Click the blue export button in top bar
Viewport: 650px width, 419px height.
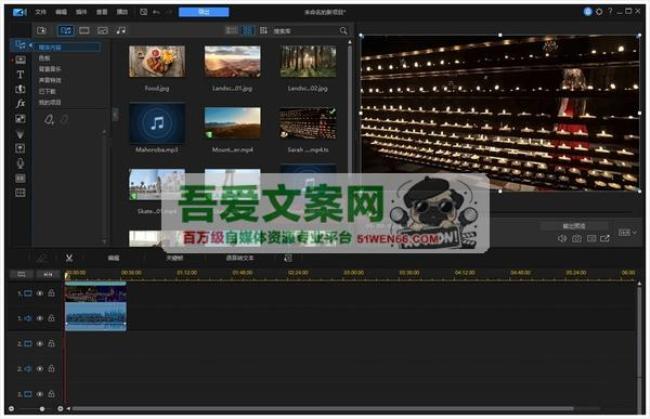(x=204, y=12)
